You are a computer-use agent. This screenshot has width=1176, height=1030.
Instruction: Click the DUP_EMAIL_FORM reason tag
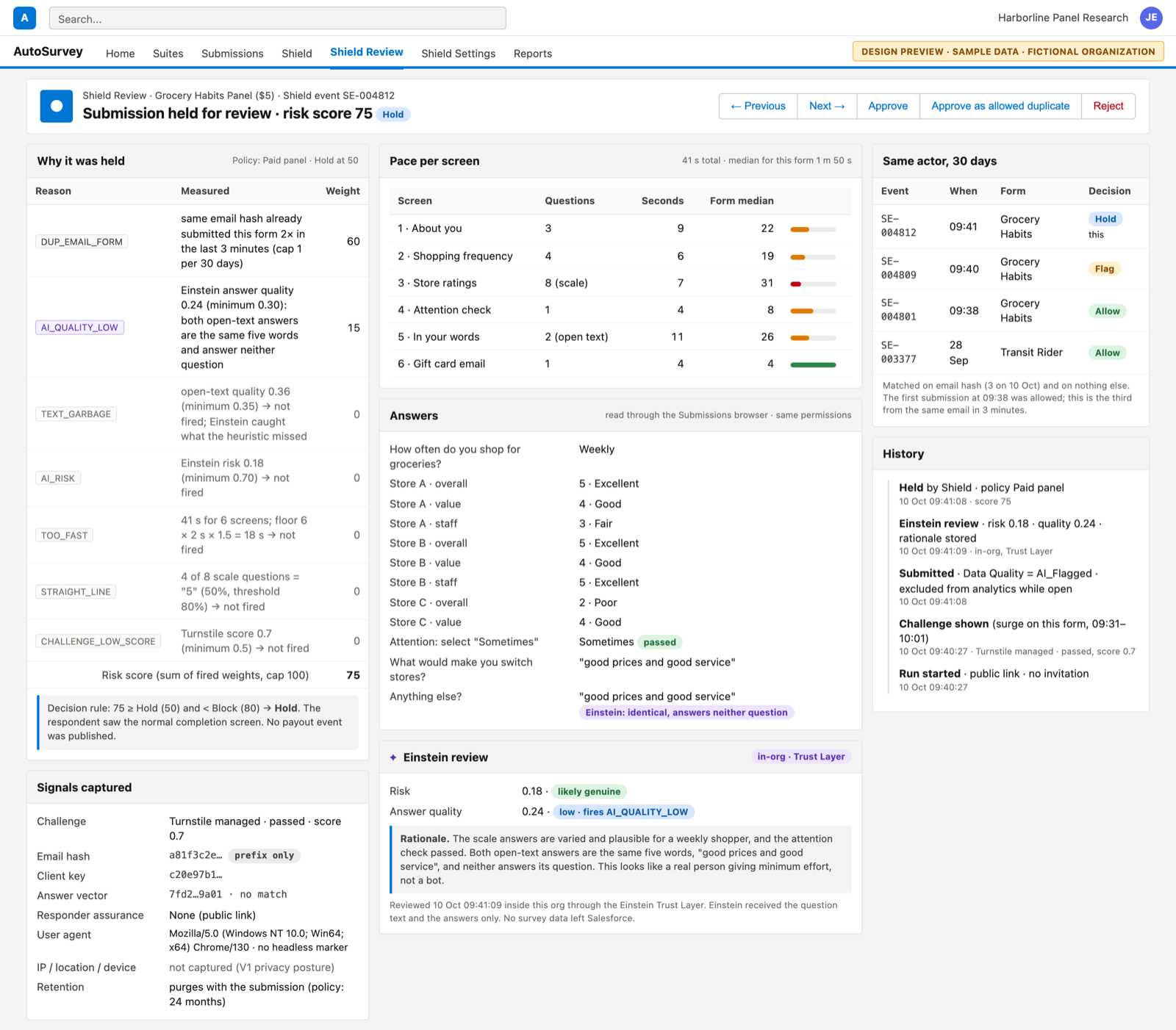pos(82,242)
